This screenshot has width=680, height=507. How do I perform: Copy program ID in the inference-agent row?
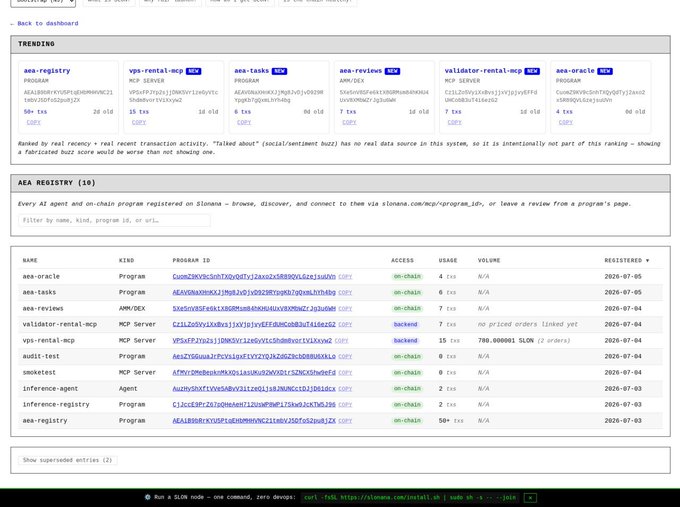click(345, 389)
